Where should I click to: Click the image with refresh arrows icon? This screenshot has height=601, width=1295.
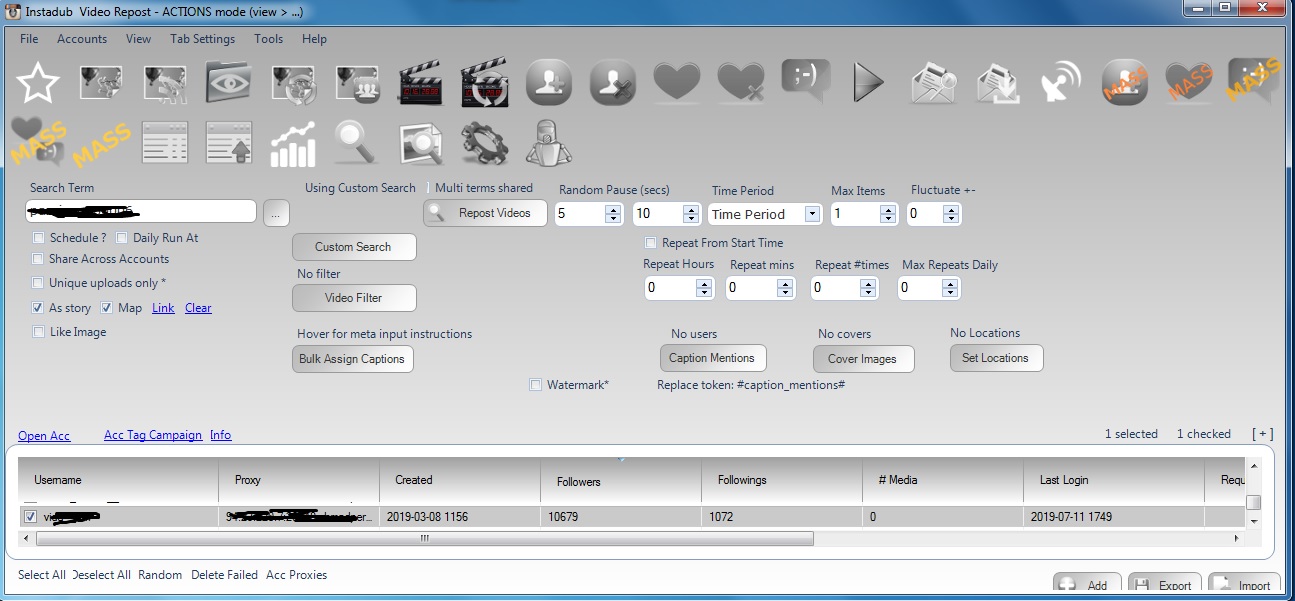pos(292,83)
